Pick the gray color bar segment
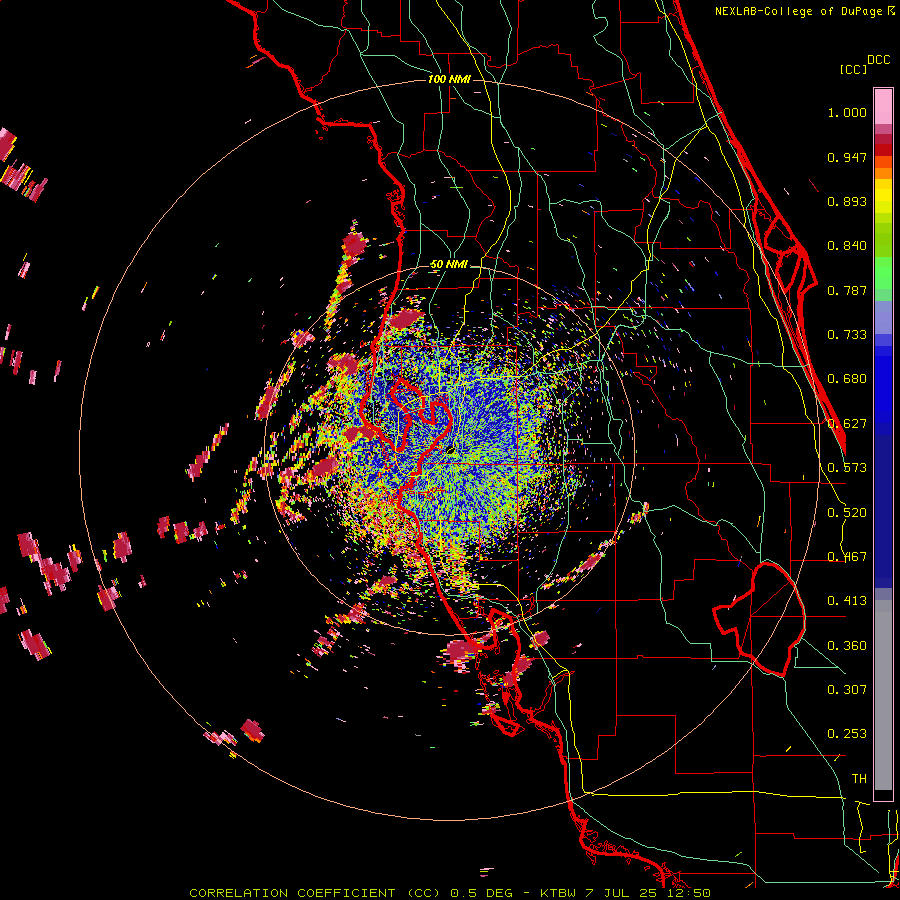This screenshot has width=900, height=900. (x=883, y=695)
